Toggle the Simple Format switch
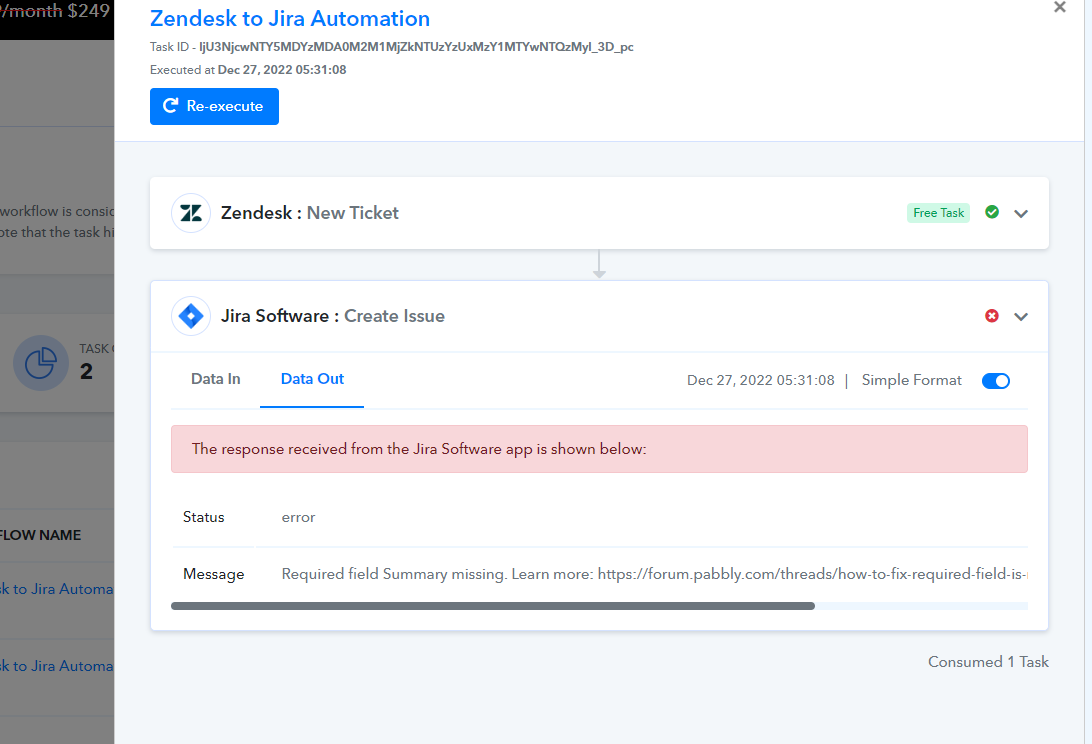The height and width of the screenshot is (744, 1092). 995,381
